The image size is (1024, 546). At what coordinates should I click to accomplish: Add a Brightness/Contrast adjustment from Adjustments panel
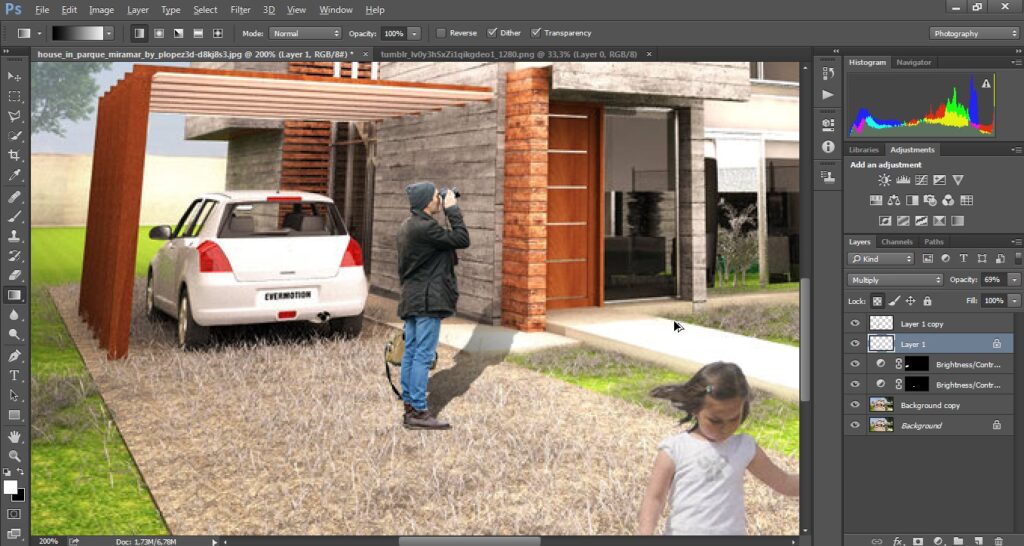point(884,181)
